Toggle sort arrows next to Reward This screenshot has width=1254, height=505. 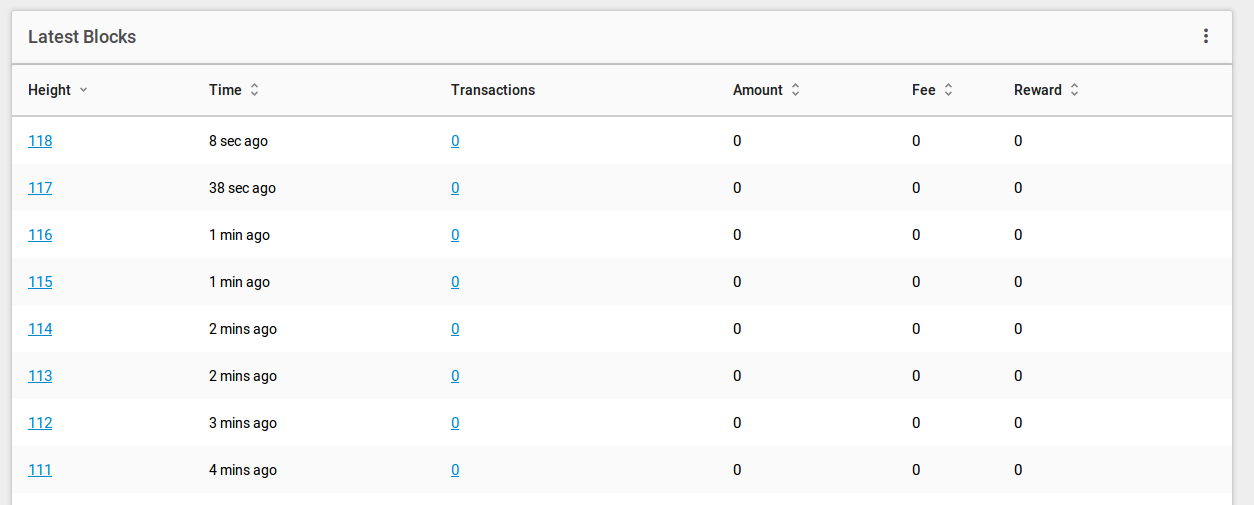tap(1074, 90)
